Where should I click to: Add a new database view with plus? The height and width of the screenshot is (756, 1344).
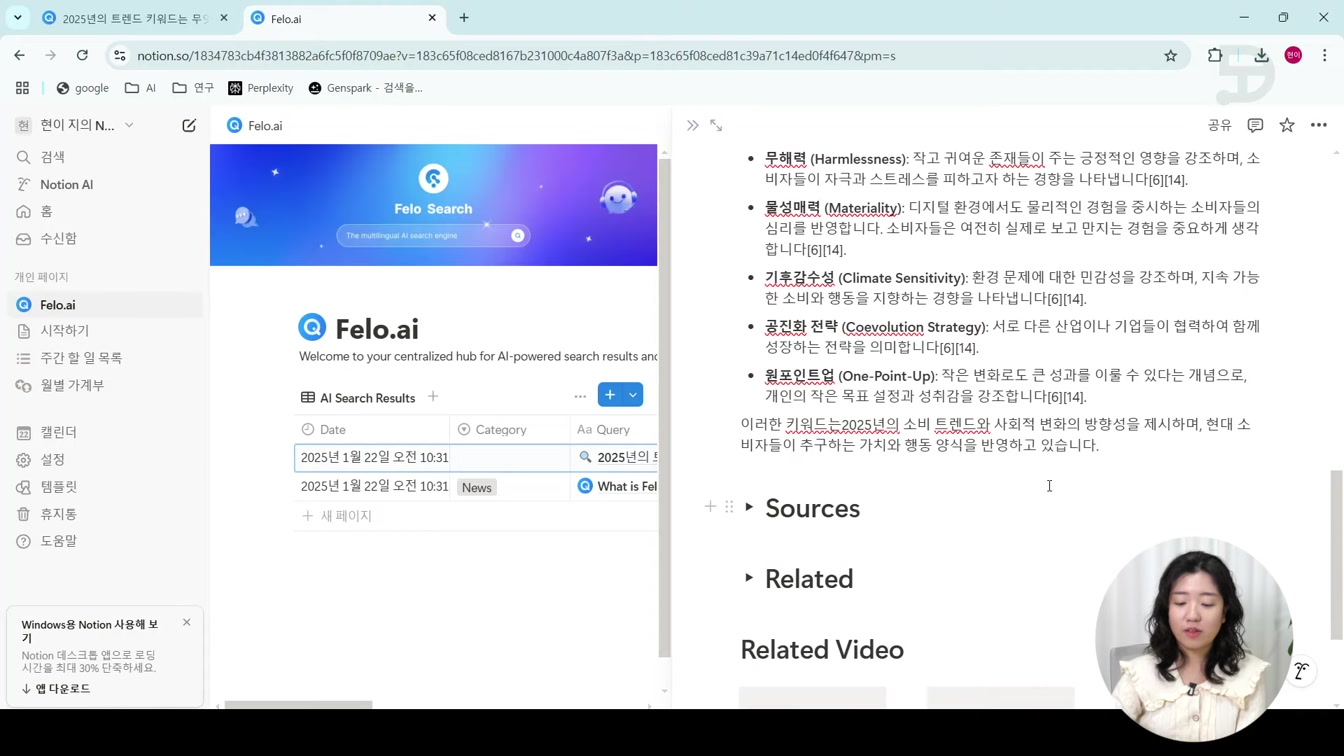click(433, 396)
